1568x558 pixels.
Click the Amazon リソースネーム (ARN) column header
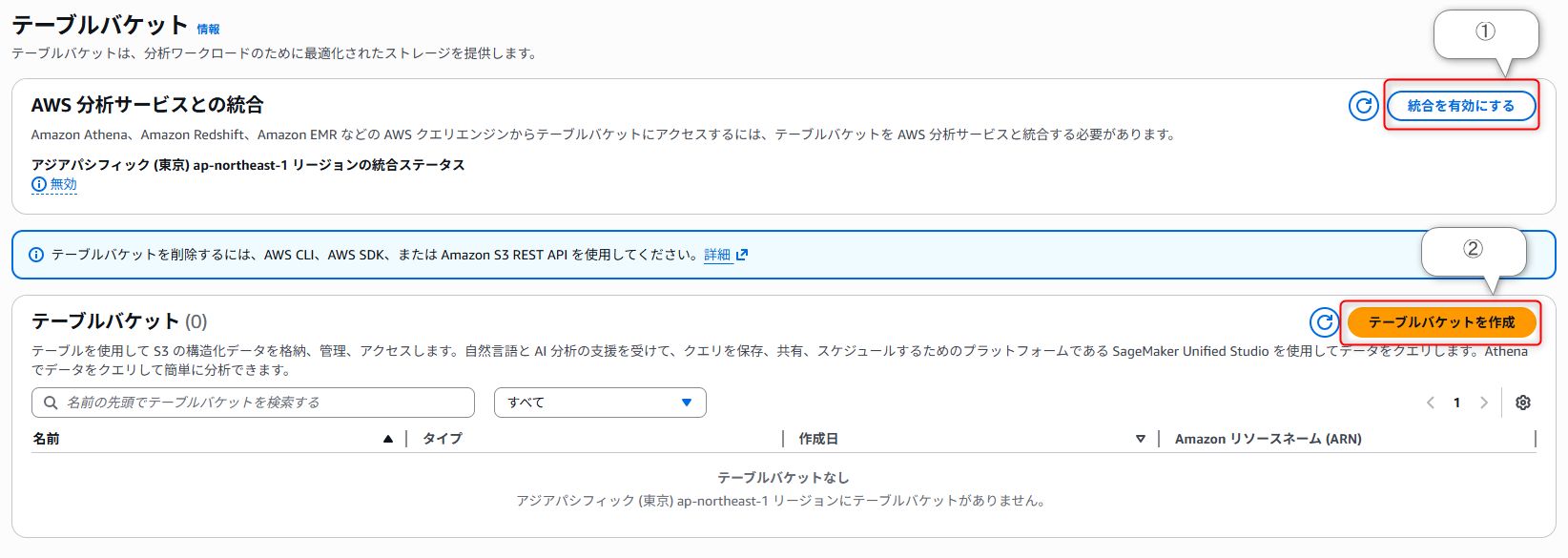(1268, 439)
